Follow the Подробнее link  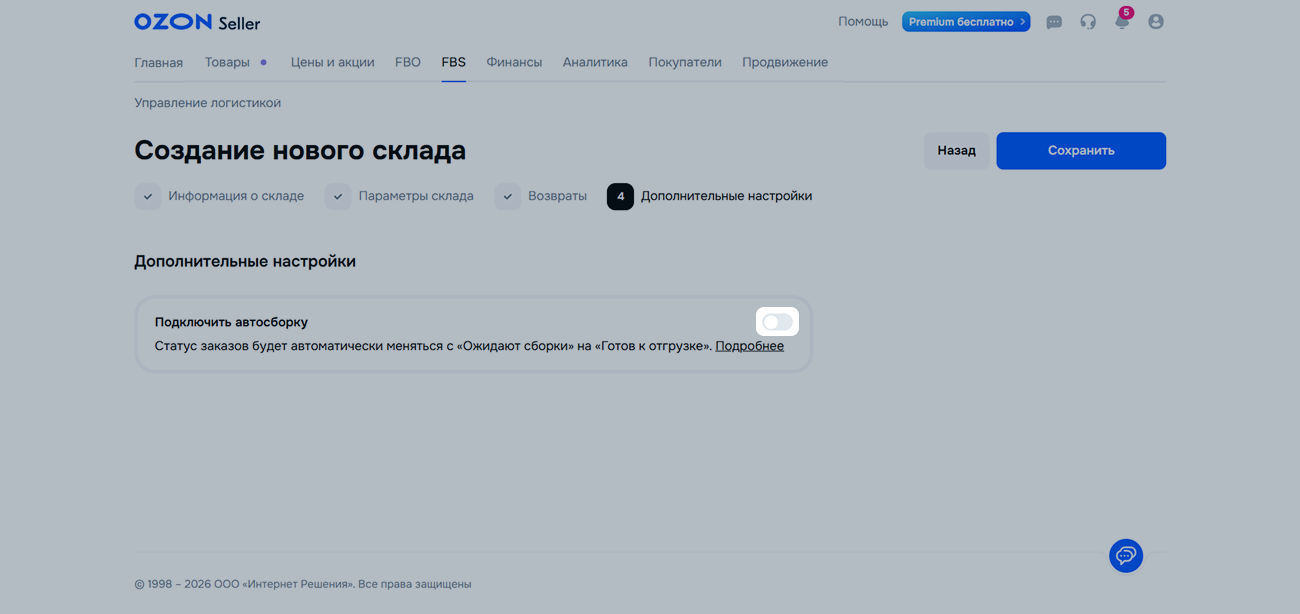point(749,346)
